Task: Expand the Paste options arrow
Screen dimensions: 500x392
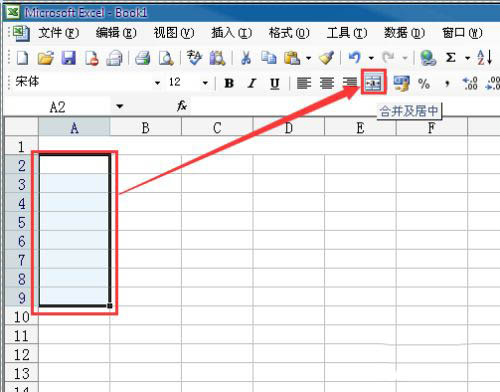Action: coord(309,58)
